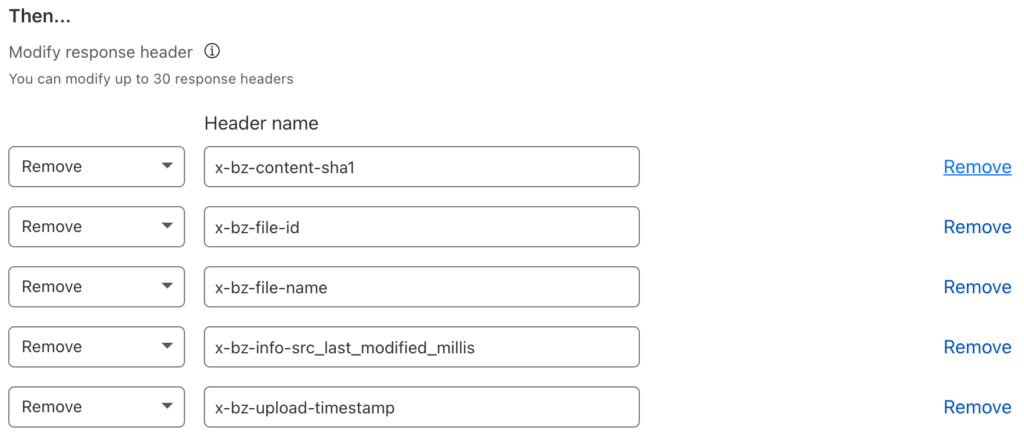Click the x-bz-content-sha1 header name field
The width and height of the screenshot is (1024, 437).
421,167
